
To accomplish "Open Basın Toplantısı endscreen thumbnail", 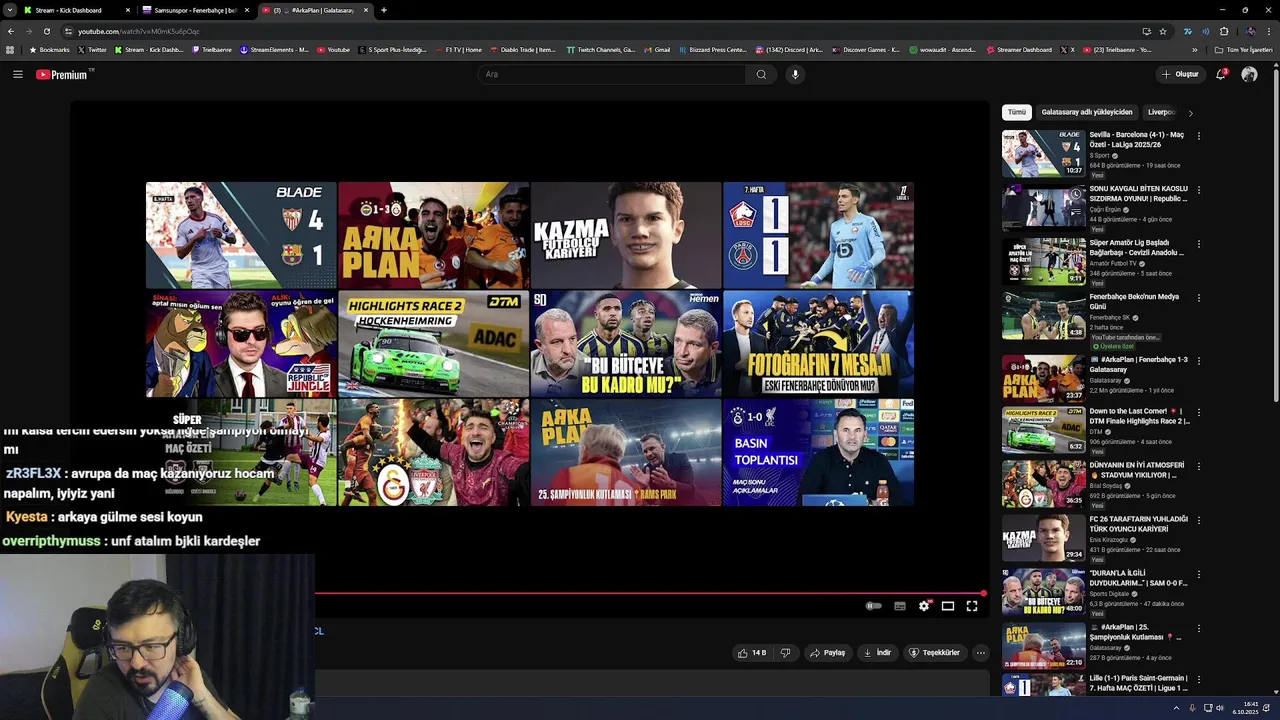I will (818, 453).
